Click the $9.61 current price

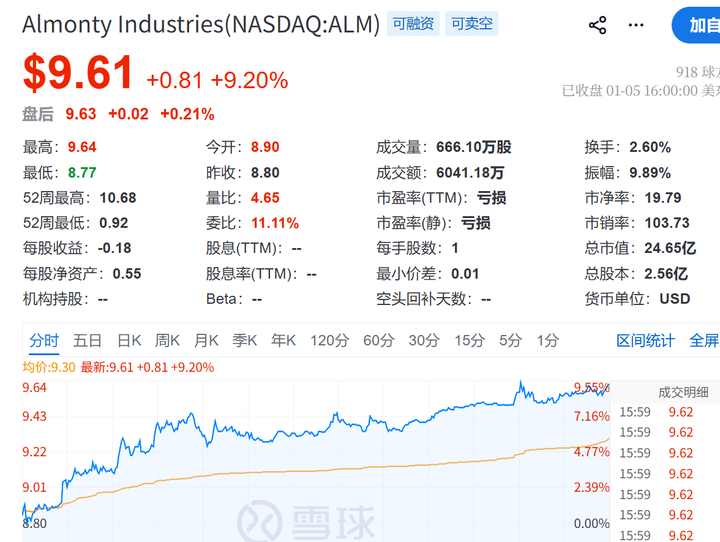[x=79, y=73]
